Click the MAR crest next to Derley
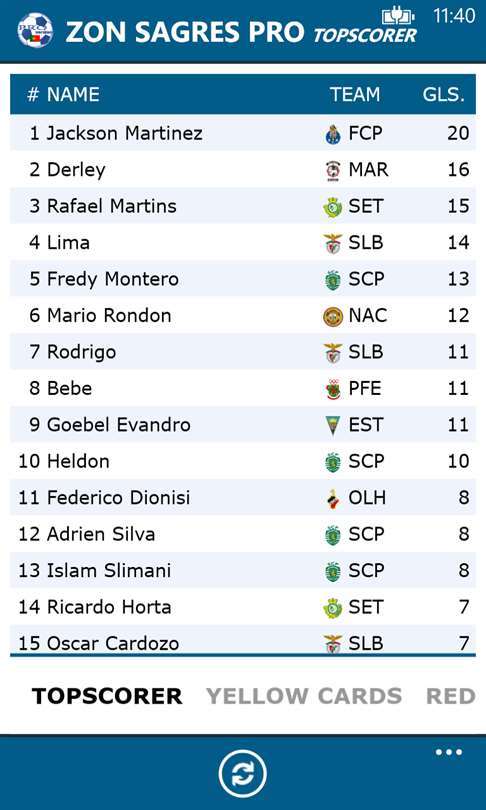 click(333, 170)
